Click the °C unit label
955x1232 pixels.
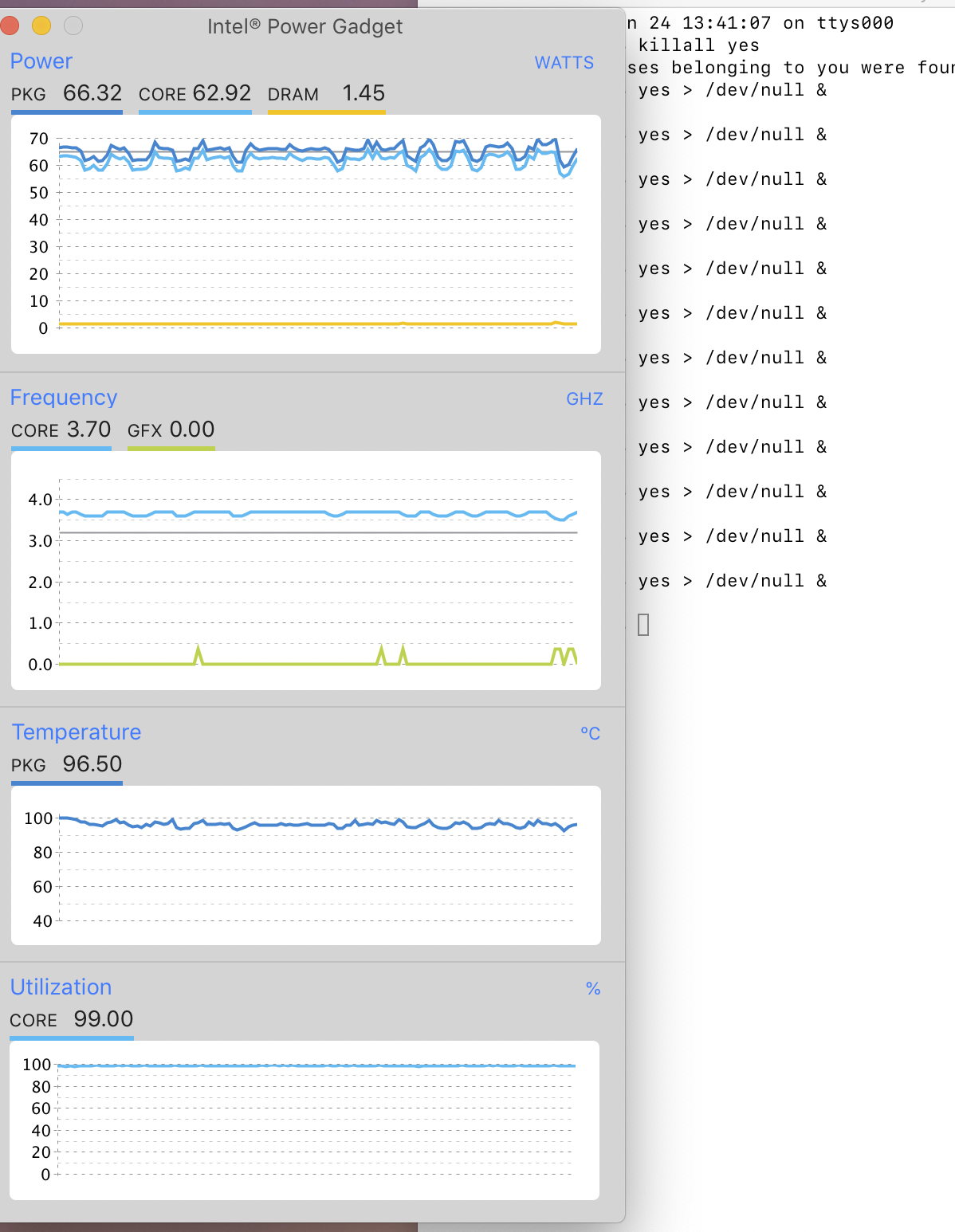[x=590, y=733]
